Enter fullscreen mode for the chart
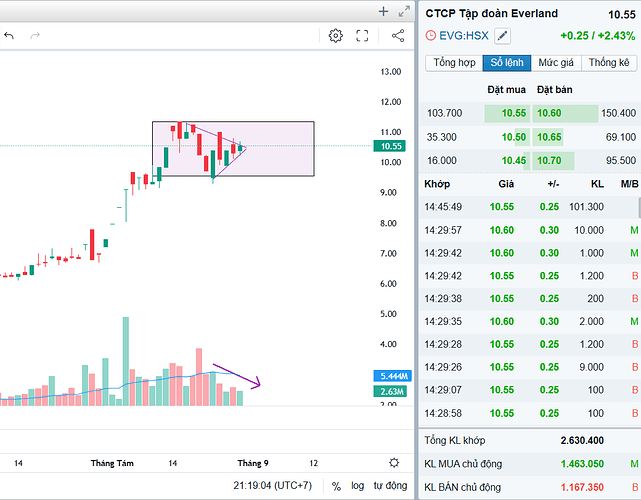The height and width of the screenshot is (500, 641). [x=363, y=36]
